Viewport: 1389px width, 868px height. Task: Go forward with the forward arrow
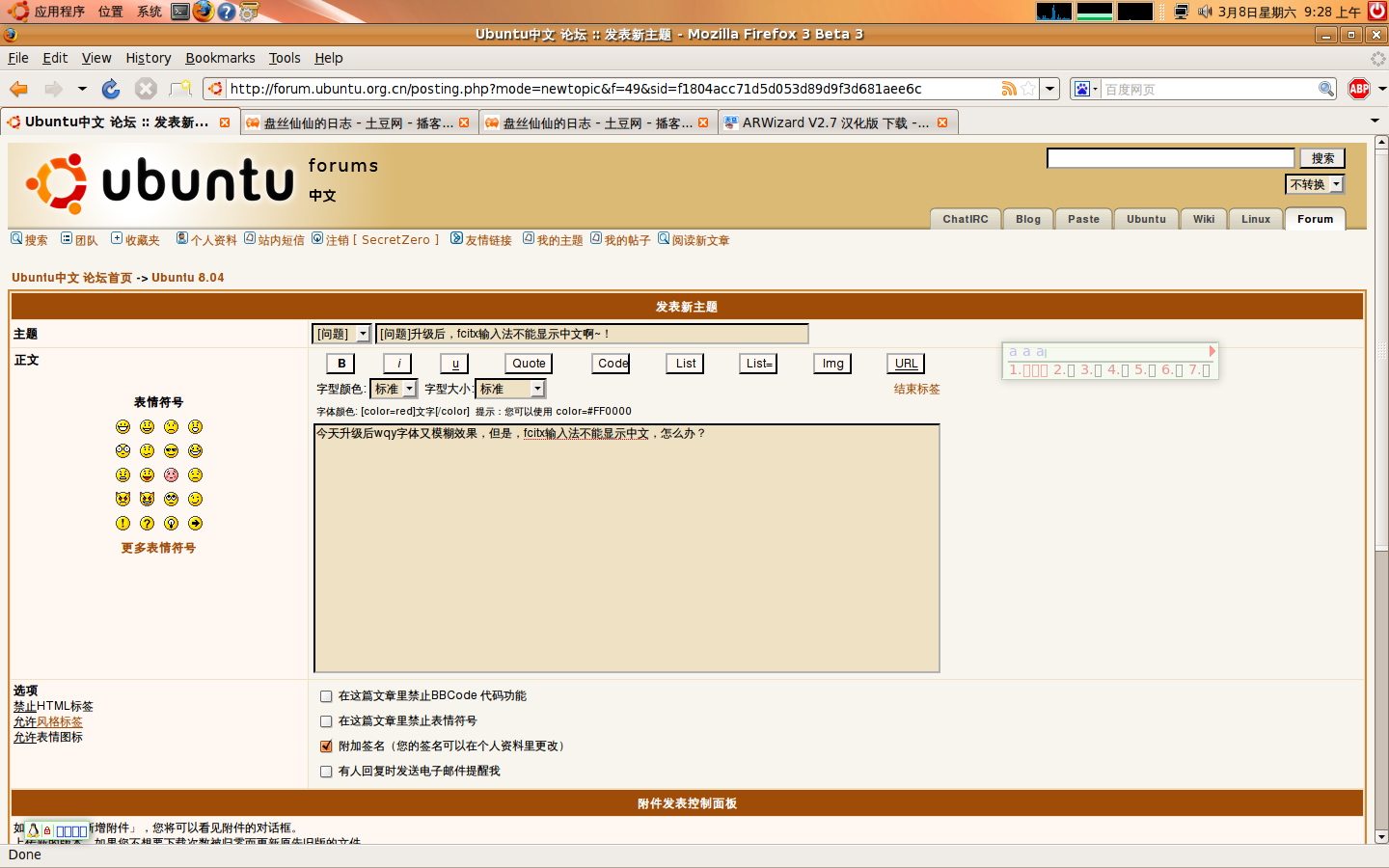pos(53,89)
